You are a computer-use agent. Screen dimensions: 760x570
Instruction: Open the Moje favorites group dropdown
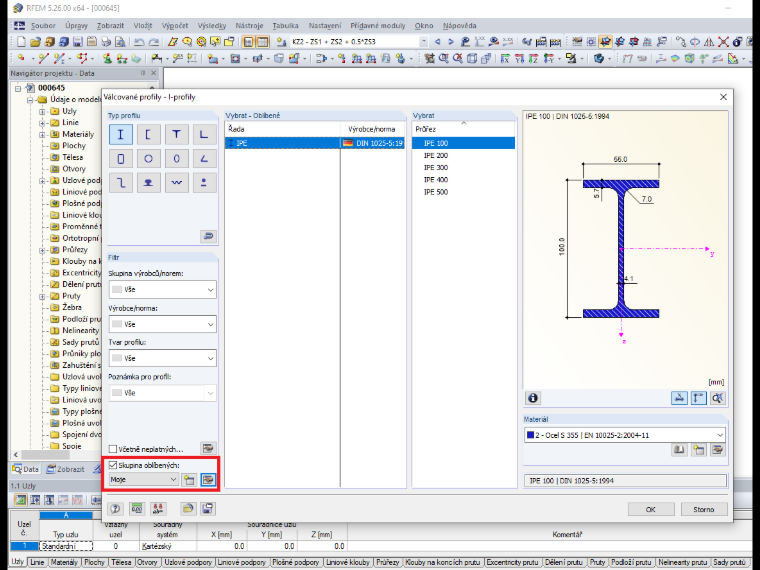tap(143, 480)
